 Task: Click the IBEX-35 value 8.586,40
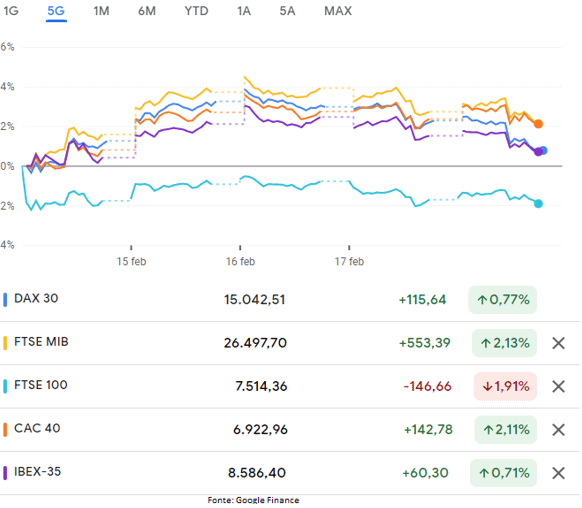[257, 473]
